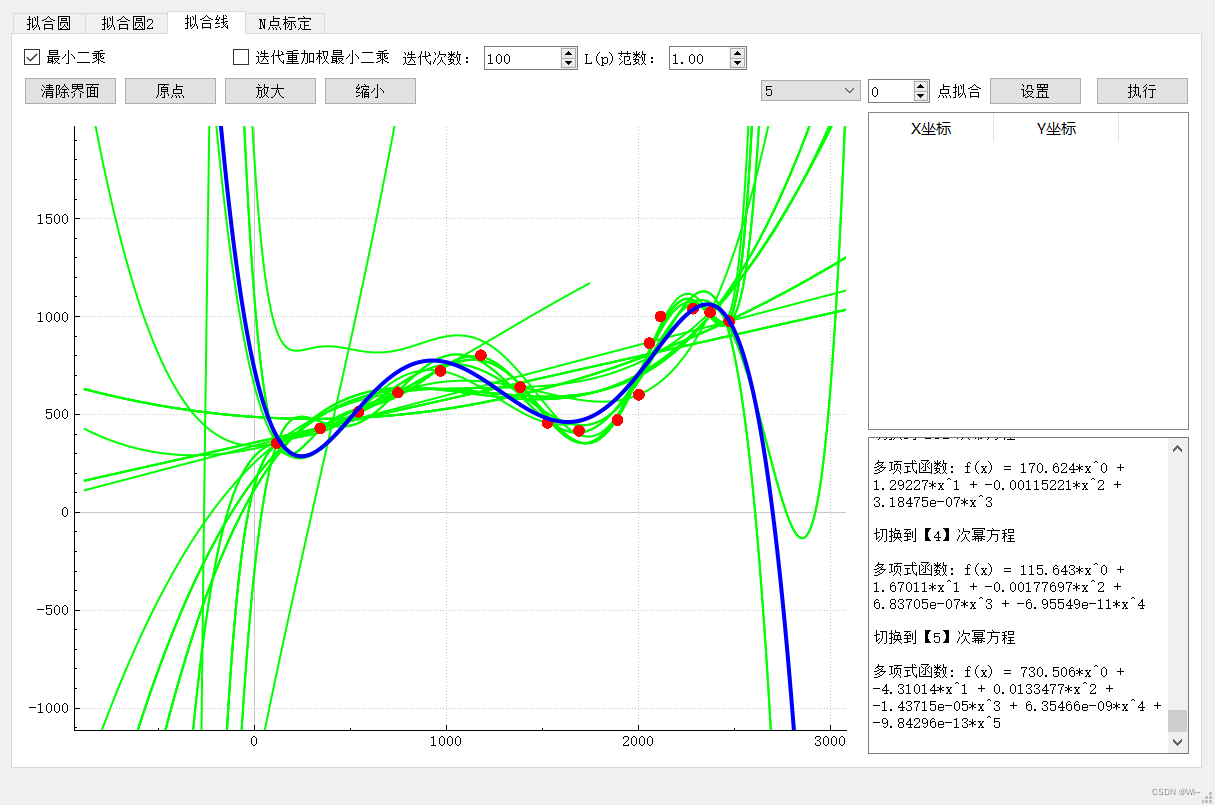Image resolution: width=1215 pixels, height=805 pixels.
Task: Click the 原点 button
Action: pyautogui.click(x=170, y=91)
